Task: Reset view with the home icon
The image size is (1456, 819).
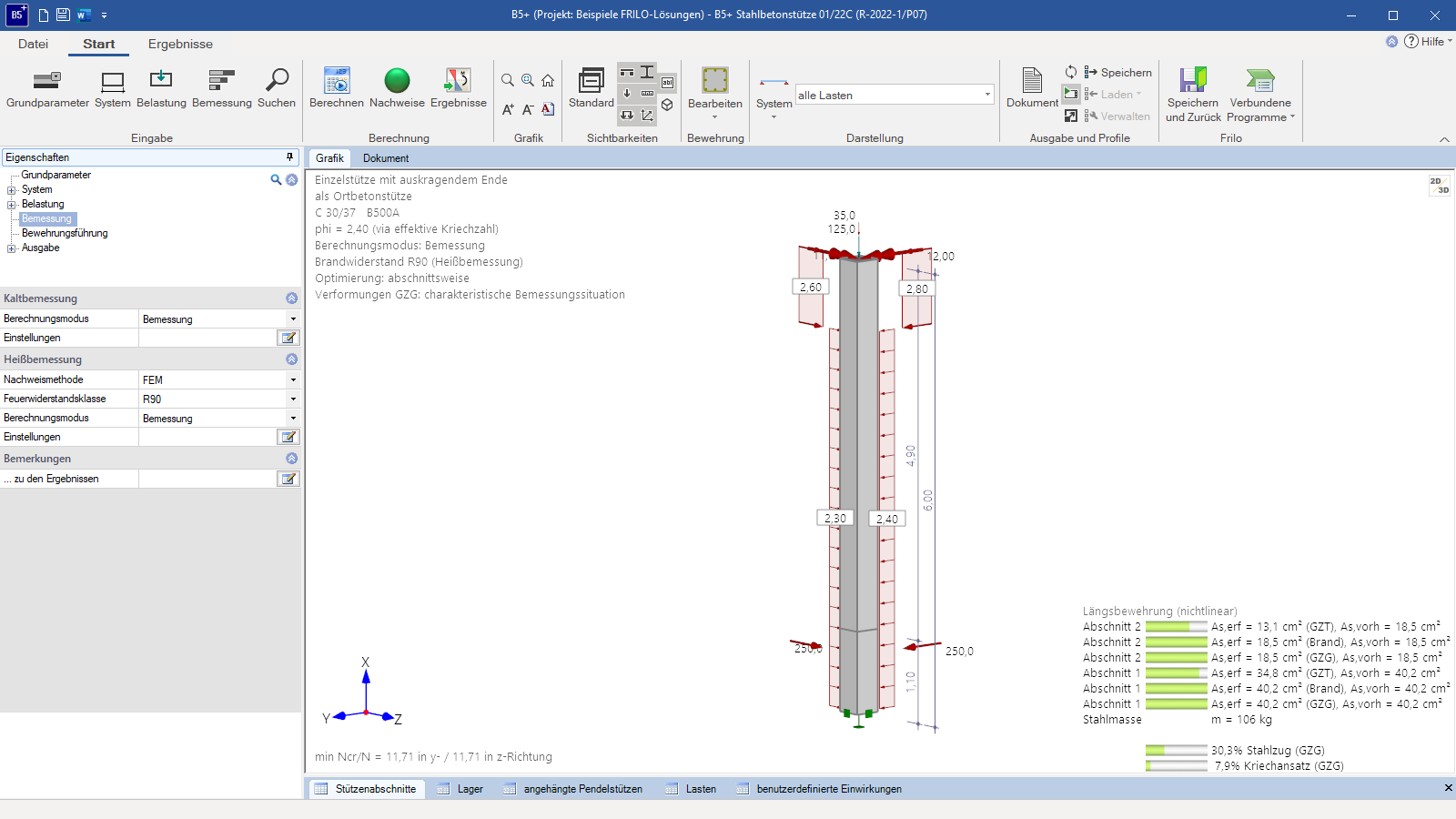Action: tap(548, 80)
